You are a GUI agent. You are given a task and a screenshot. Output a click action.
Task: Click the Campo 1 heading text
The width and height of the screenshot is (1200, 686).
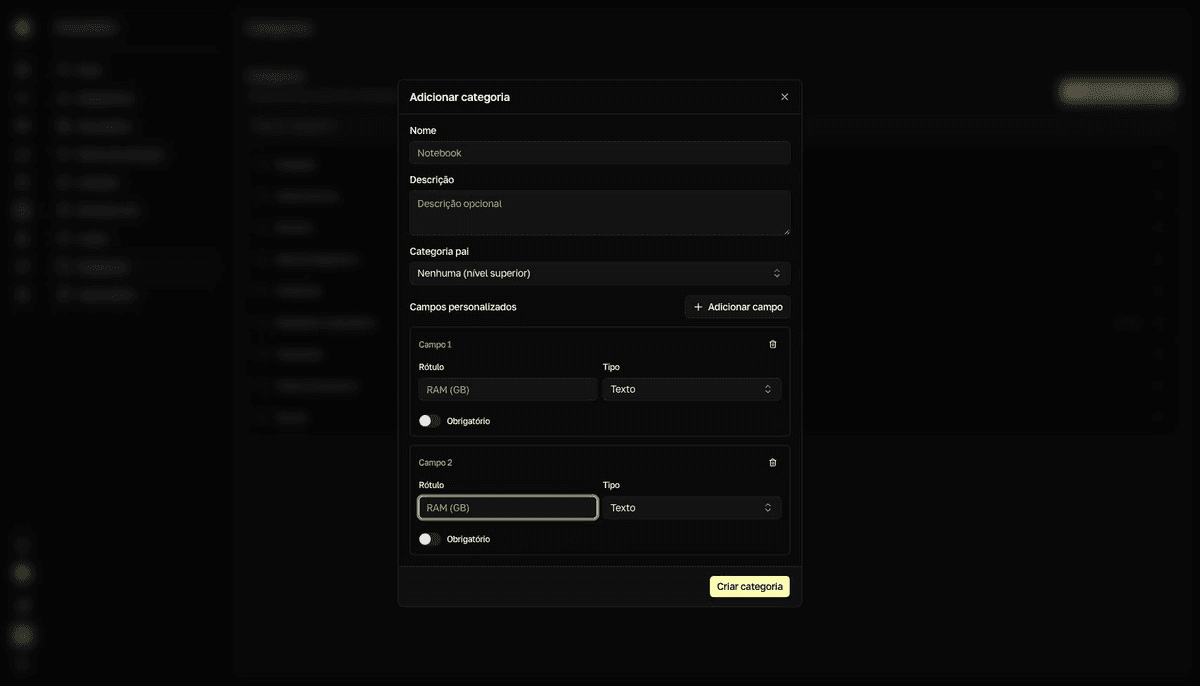point(435,344)
